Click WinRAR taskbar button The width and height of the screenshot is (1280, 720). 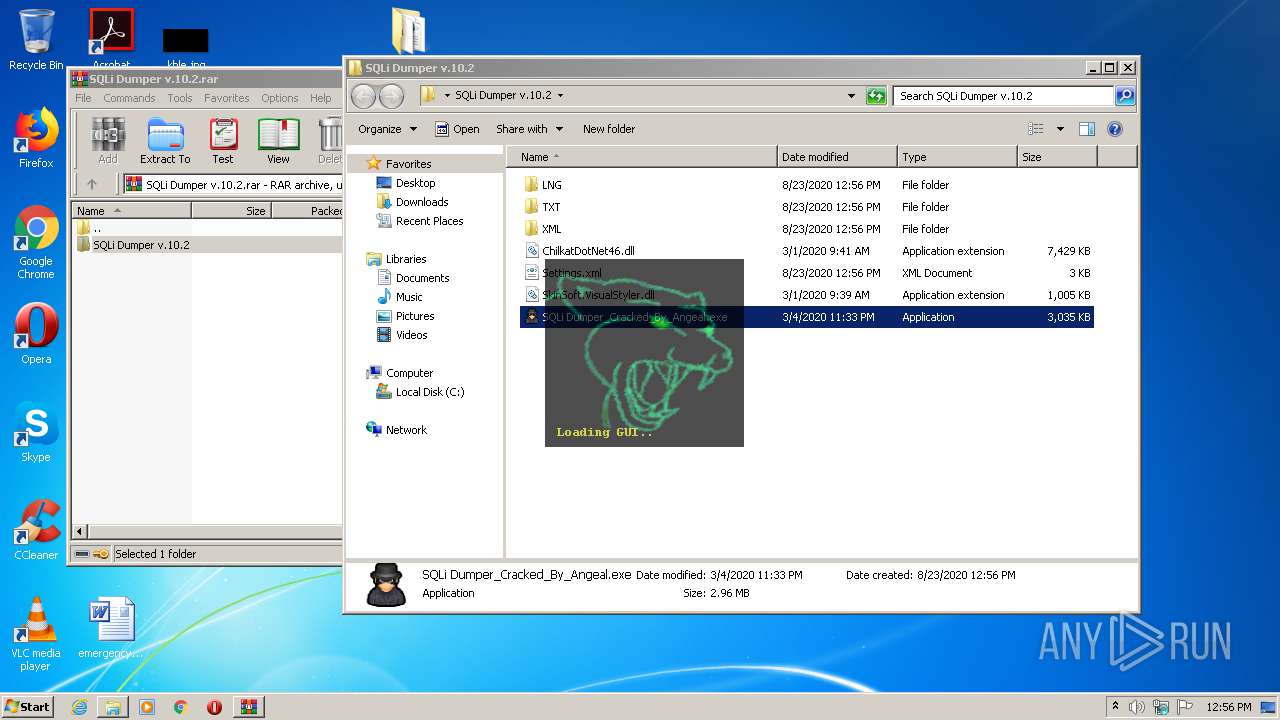[249, 707]
